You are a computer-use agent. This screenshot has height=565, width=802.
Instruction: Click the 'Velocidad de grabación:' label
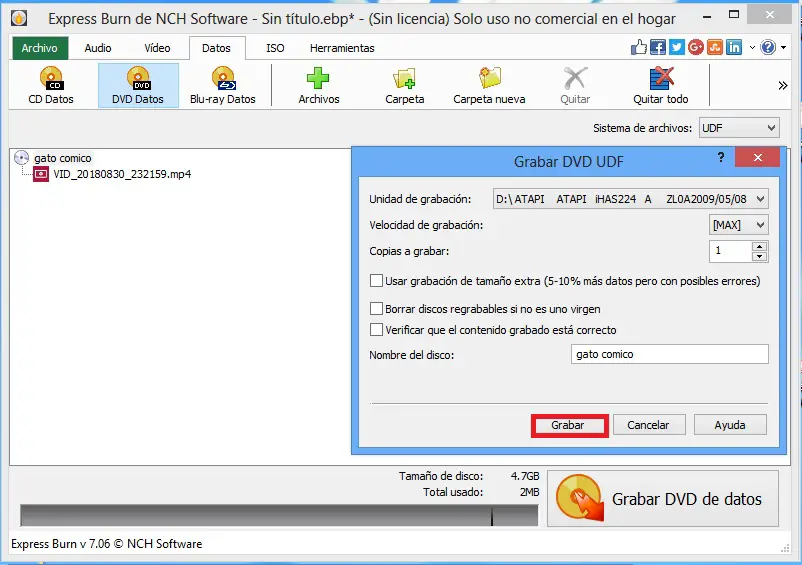[x=426, y=225]
